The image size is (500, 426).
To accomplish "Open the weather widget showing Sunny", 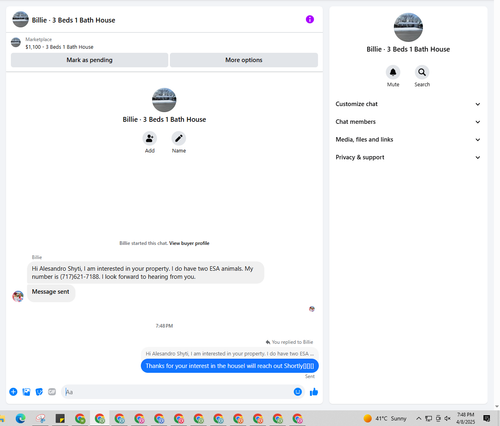I will click(x=385, y=418).
